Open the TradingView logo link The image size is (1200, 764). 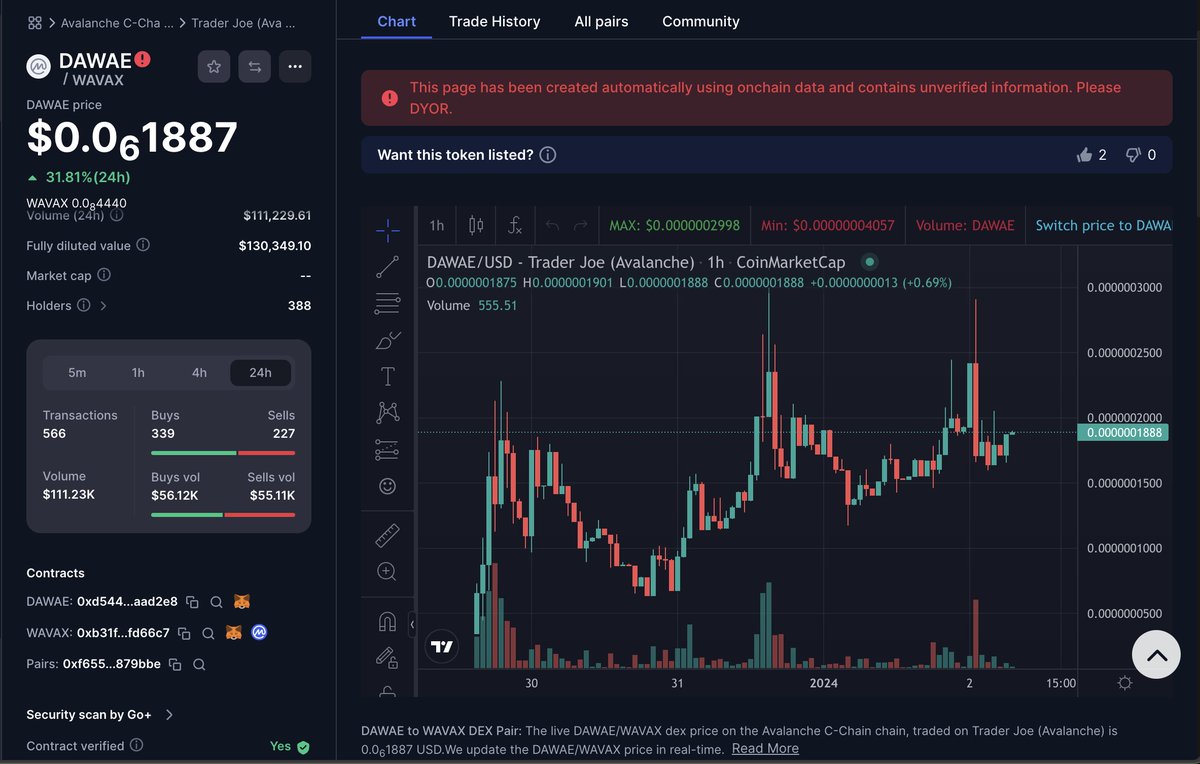[x=441, y=647]
